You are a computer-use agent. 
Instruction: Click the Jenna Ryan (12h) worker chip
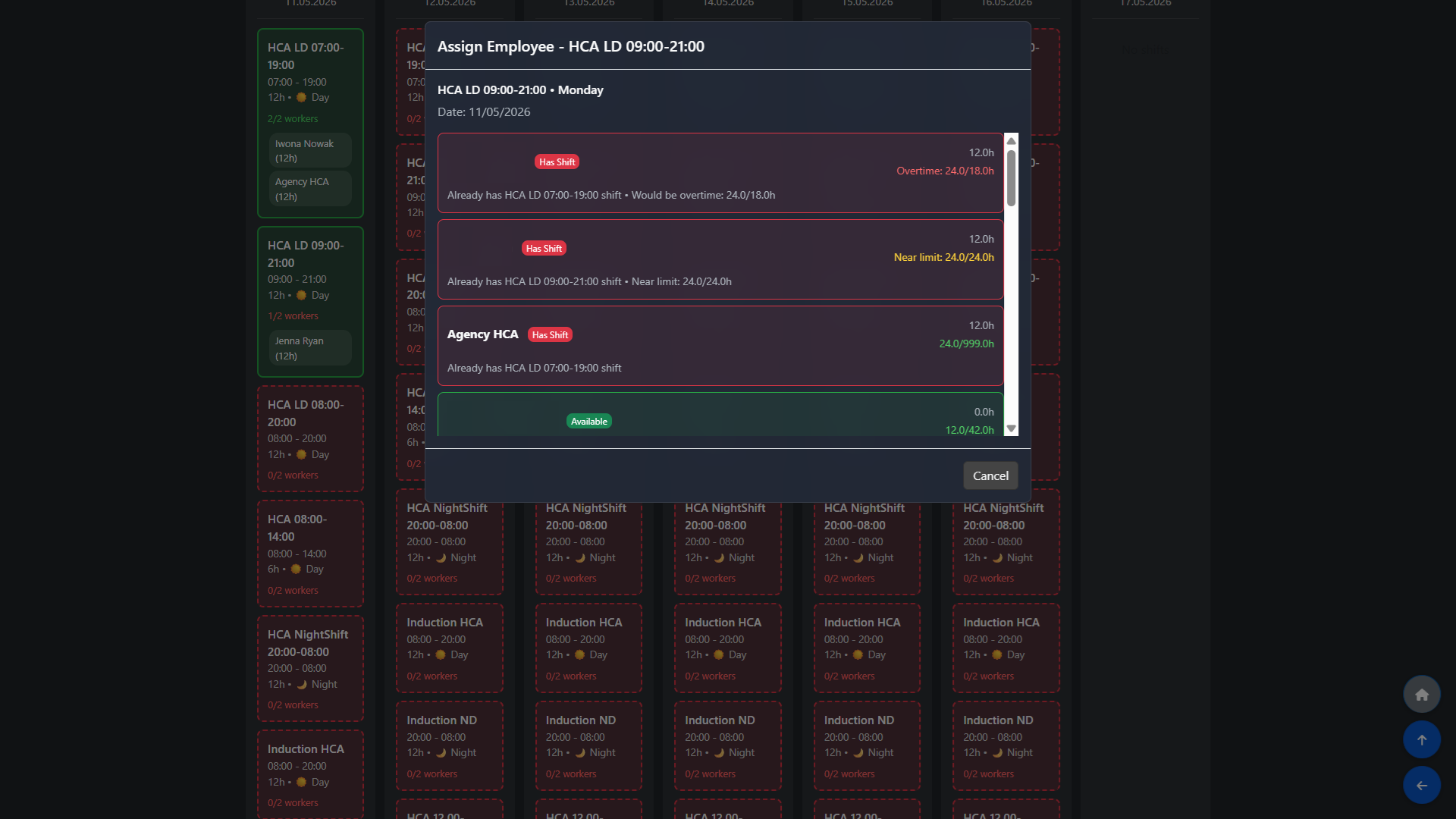tap(310, 347)
